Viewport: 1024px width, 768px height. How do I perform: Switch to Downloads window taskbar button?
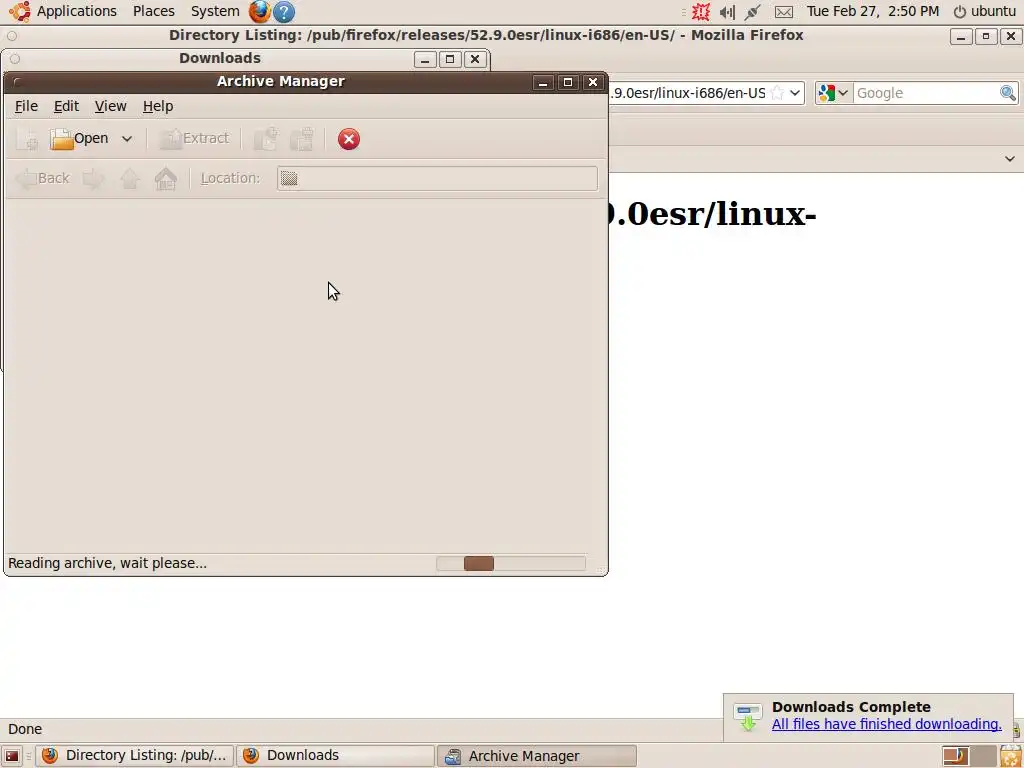pyautogui.click(x=335, y=756)
